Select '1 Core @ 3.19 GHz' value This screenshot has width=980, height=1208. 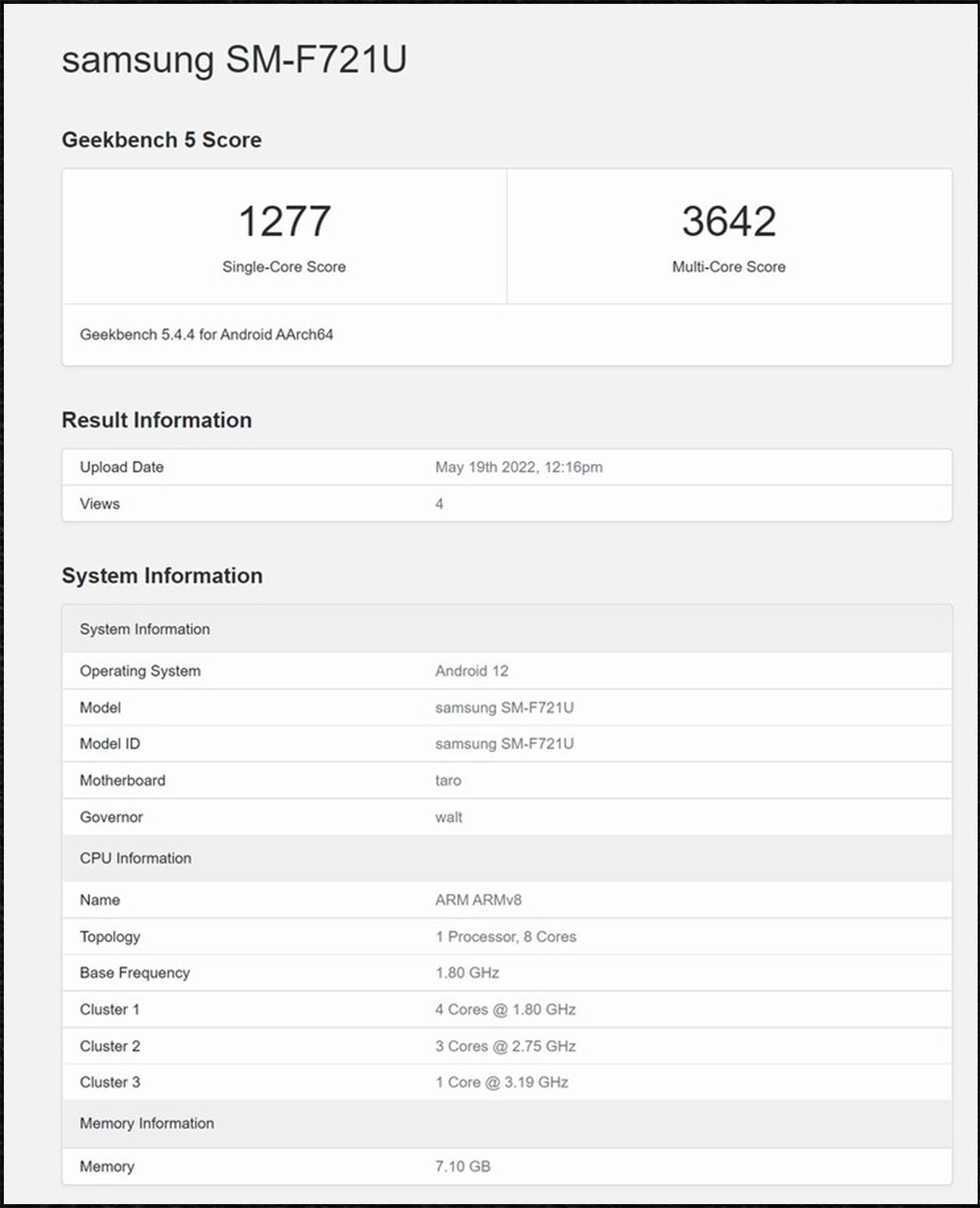[x=501, y=1082]
